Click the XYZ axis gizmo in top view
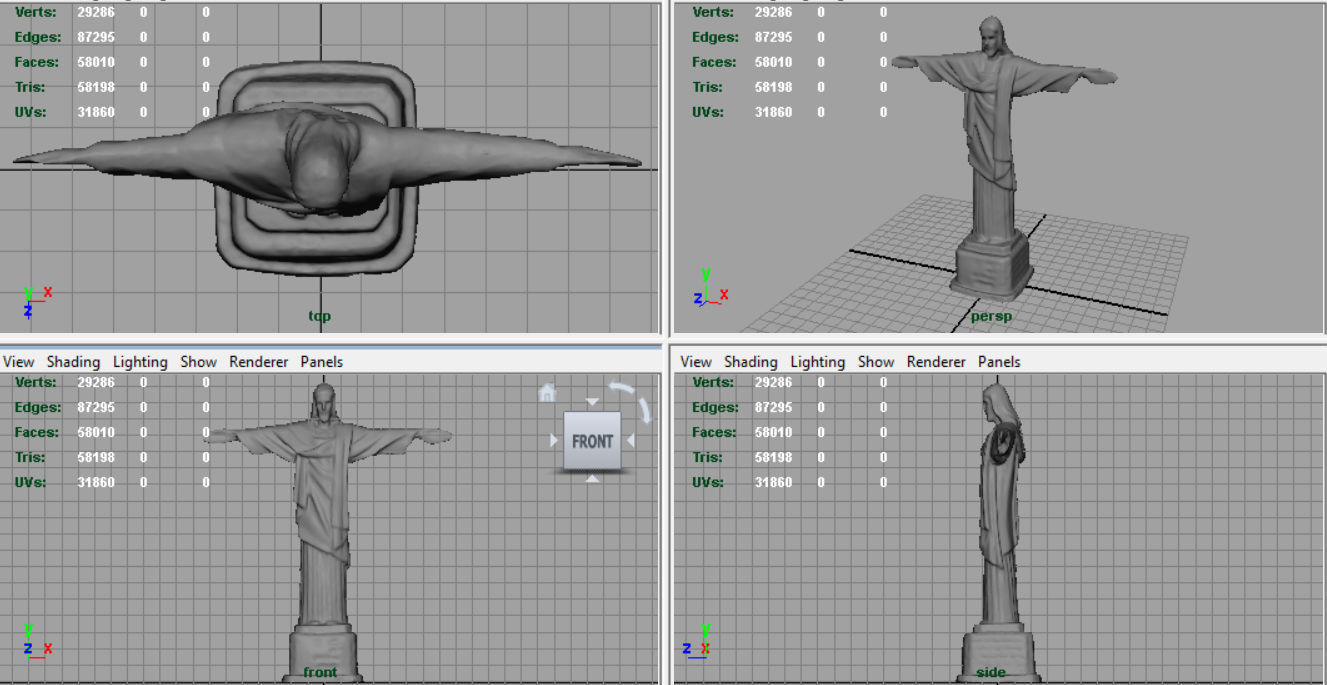This screenshot has height=685, width=1327. pyautogui.click(x=36, y=301)
